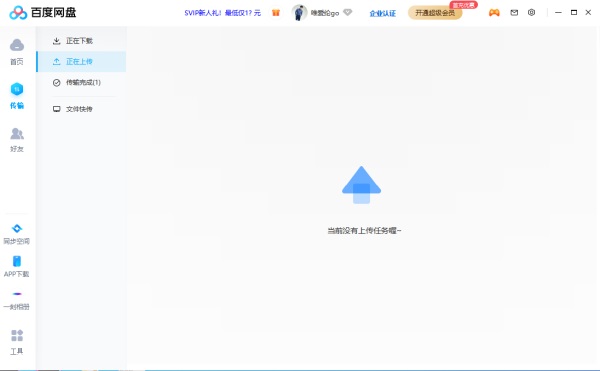Click the username next to avatar
This screenshot has height=371, width=600.
click(x=324, y=13)
